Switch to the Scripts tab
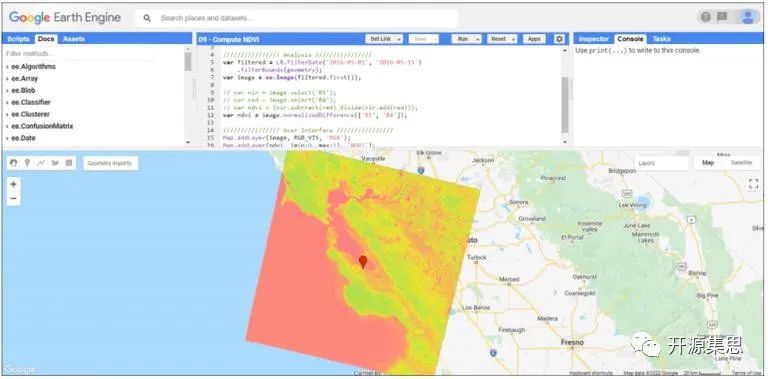This screenshot has width=768, height=379. click(x=19, y=39)
